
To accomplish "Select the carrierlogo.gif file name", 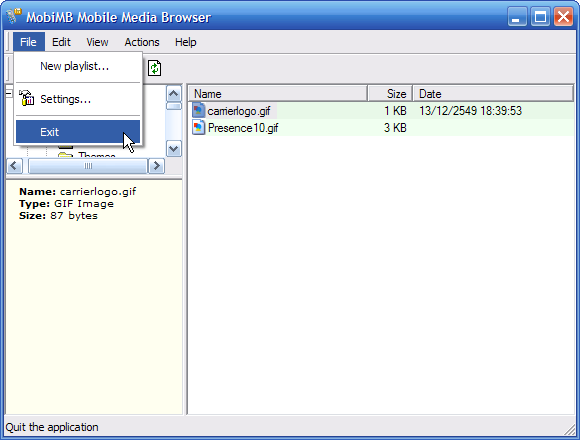I will (x=239, y=111).
